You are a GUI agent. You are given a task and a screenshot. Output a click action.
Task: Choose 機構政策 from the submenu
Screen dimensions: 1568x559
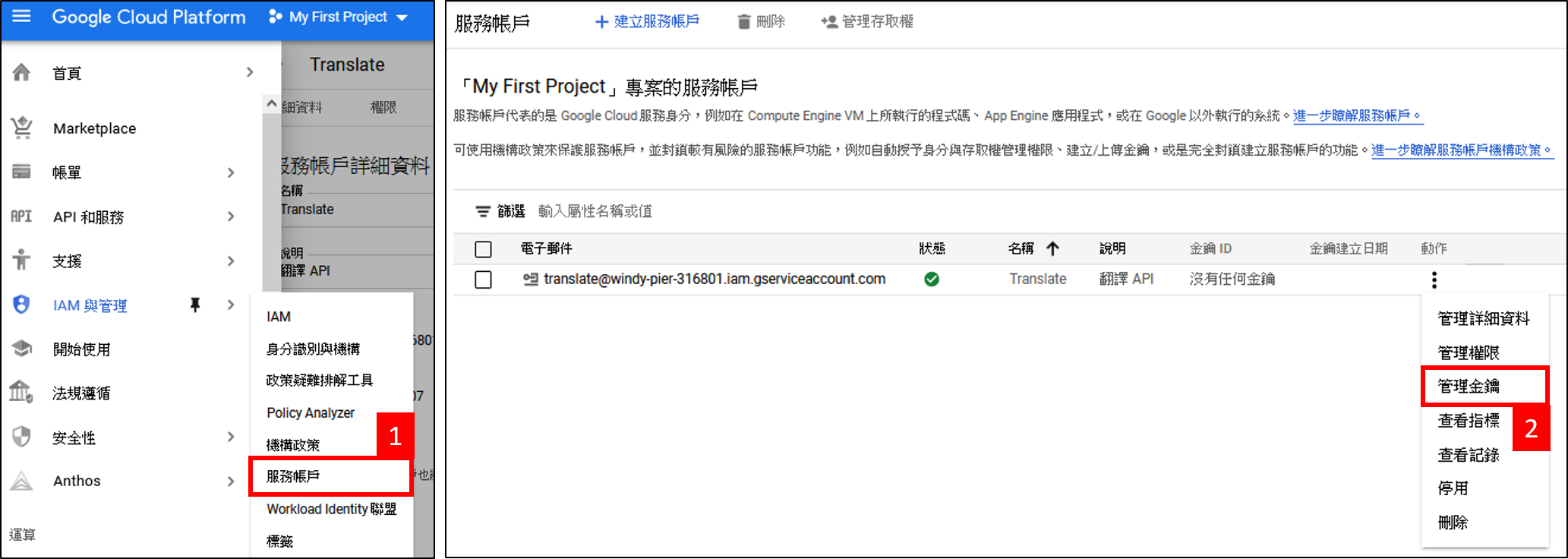(x=292, y=444)
